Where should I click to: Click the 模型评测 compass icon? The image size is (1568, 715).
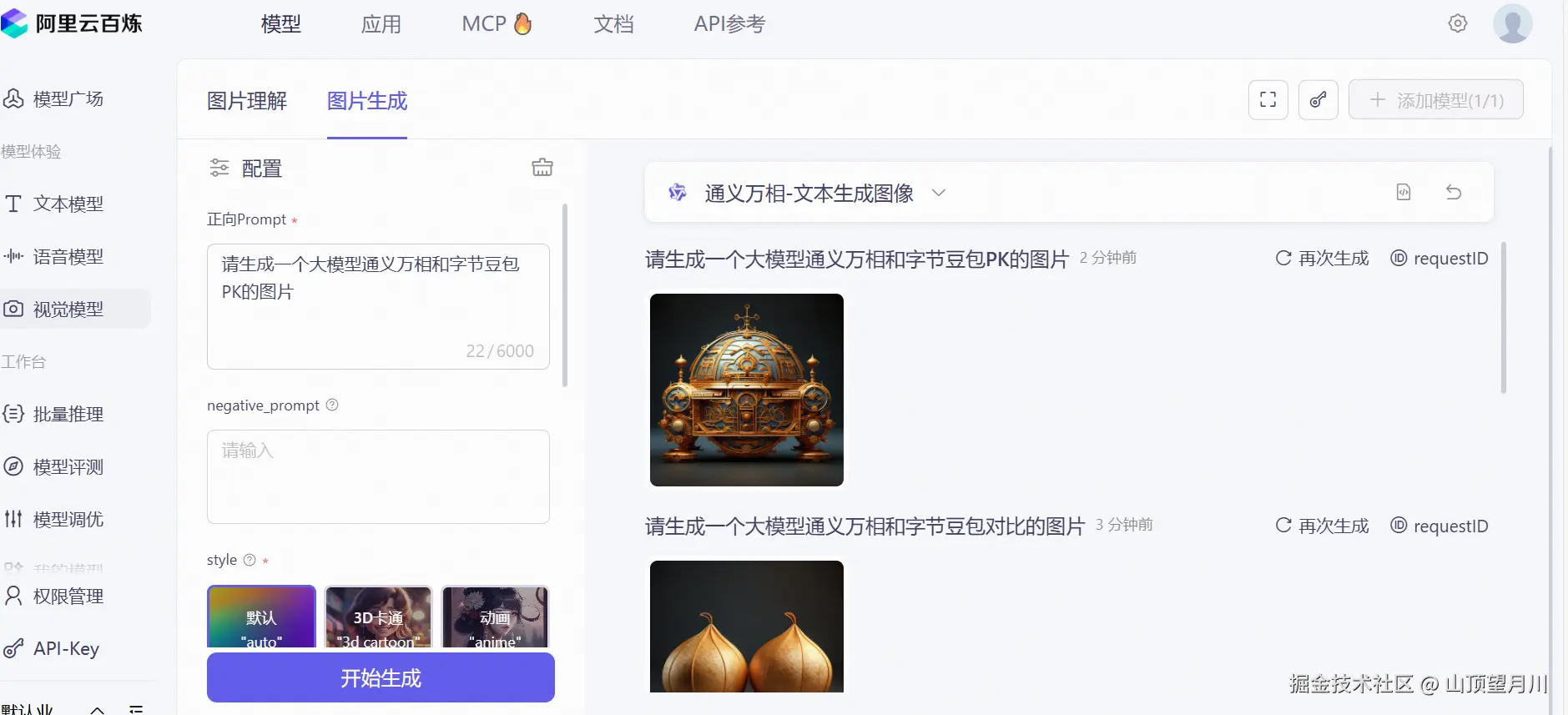coord(13,466)
